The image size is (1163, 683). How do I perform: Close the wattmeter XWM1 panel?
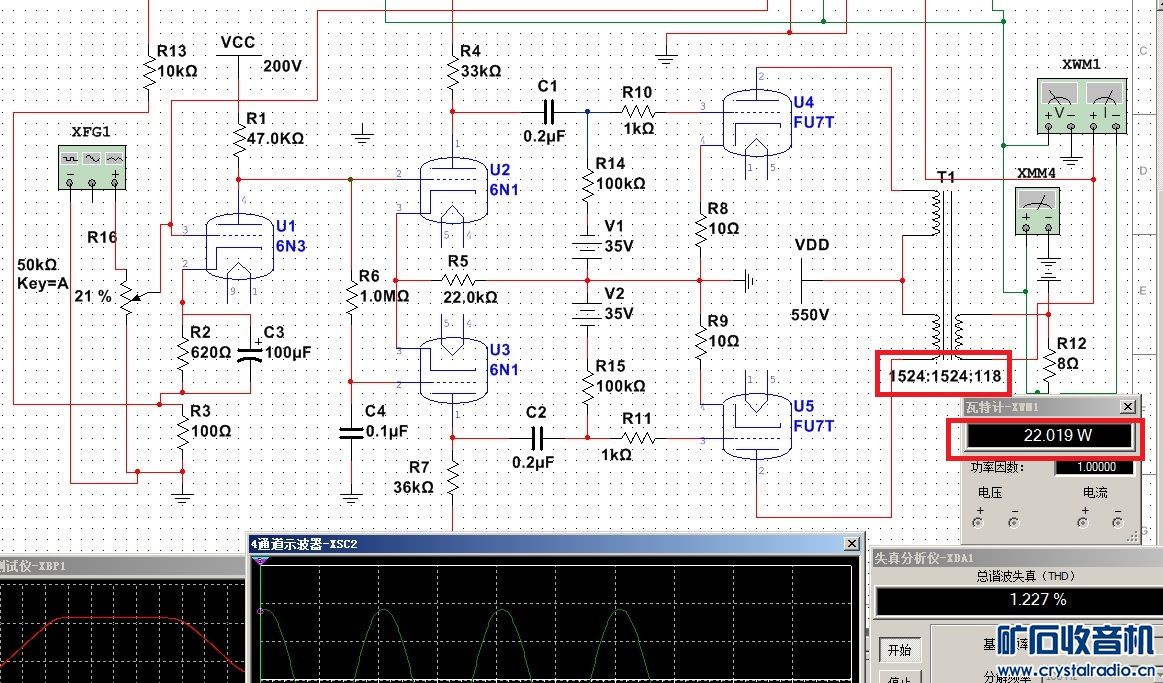click(1128, 406)
